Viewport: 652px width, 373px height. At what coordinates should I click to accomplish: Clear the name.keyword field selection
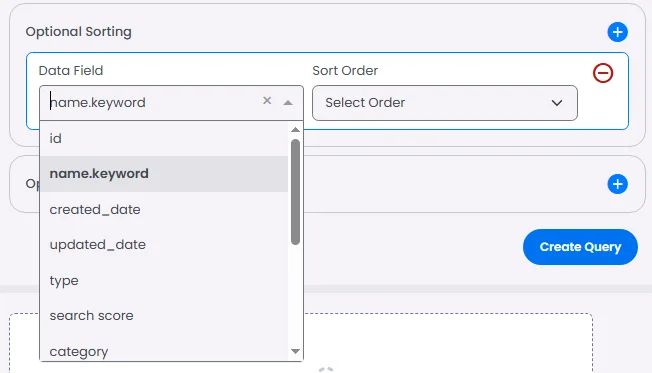click(267, 100)
